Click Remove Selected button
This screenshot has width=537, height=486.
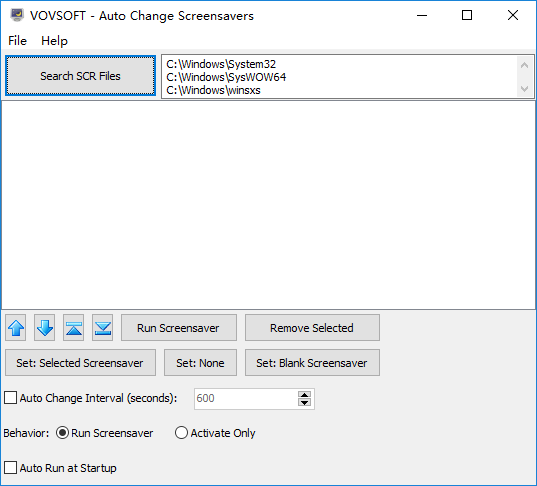(x=312, y=328)
